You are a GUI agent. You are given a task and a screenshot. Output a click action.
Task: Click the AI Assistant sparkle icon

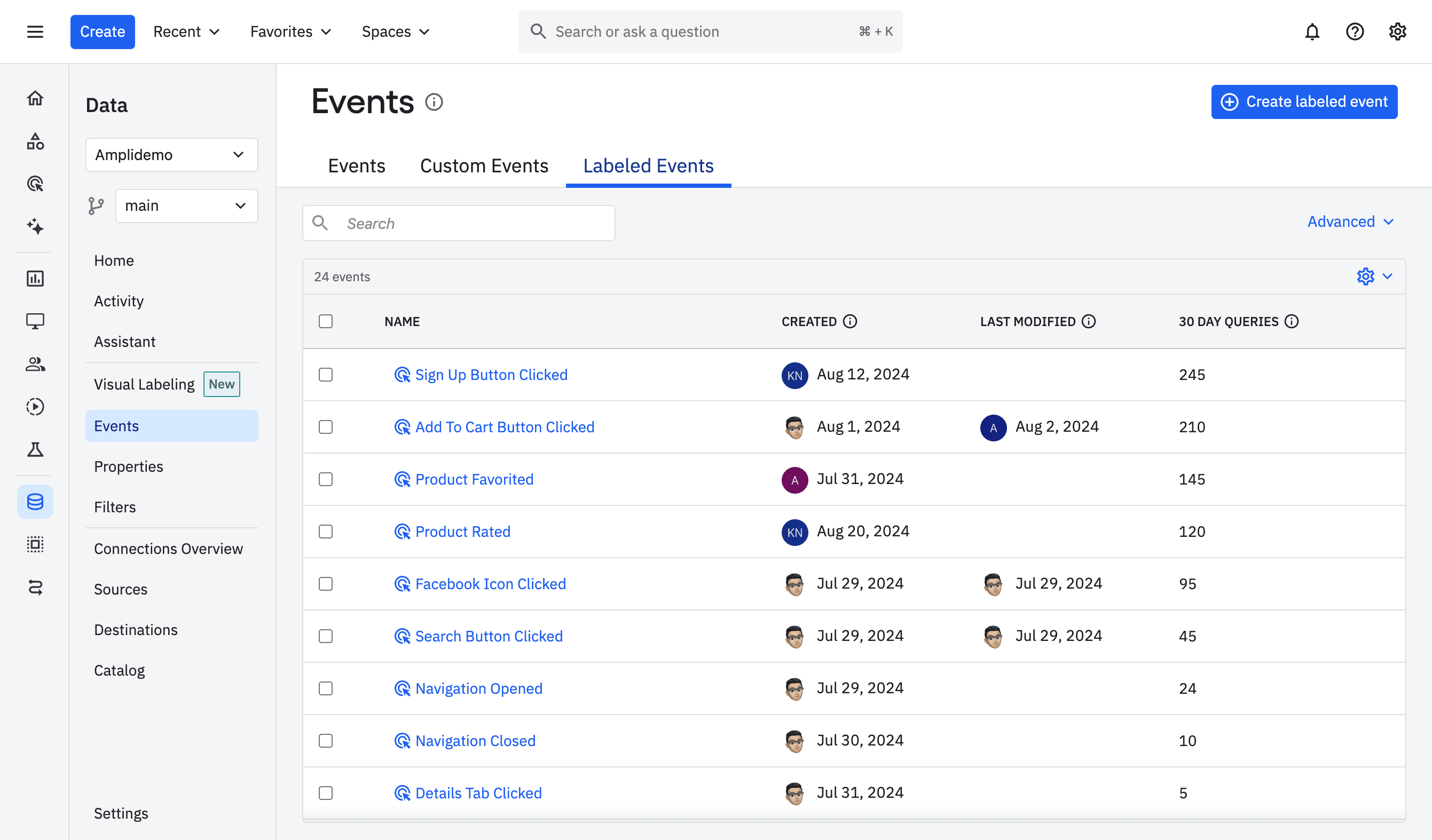pos(35,228)
